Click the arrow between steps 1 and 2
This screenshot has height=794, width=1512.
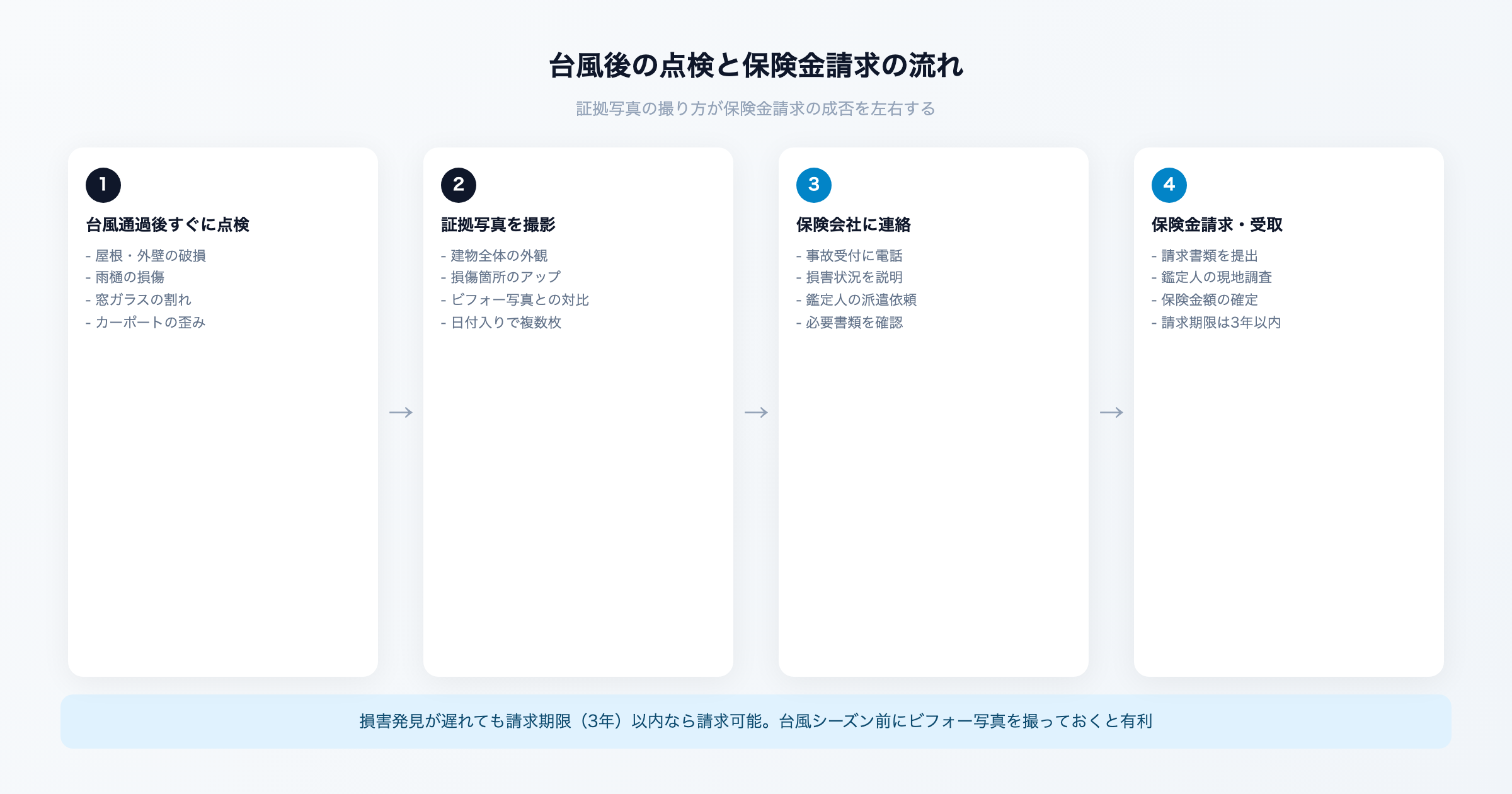click(x=401, y=412)
